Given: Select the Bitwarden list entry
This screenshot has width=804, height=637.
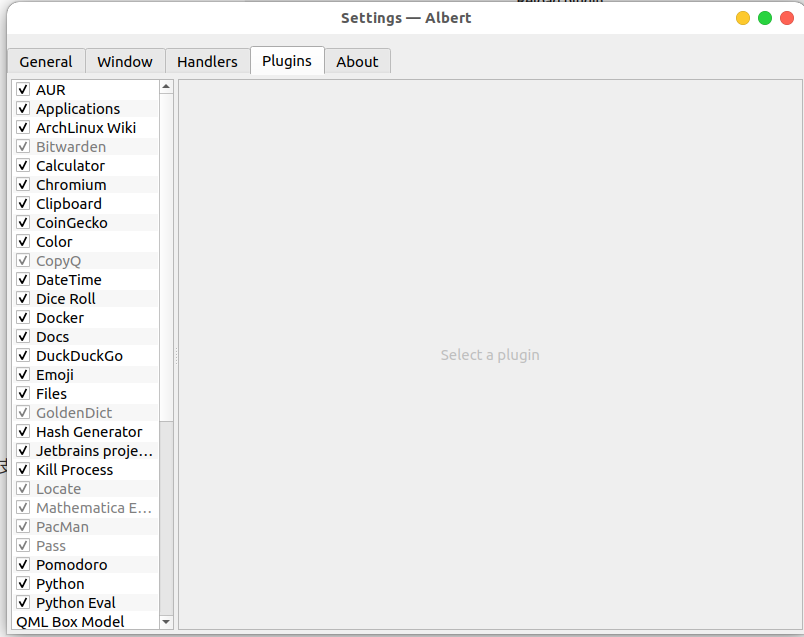Looking at the screenshot, I should 71,147.
